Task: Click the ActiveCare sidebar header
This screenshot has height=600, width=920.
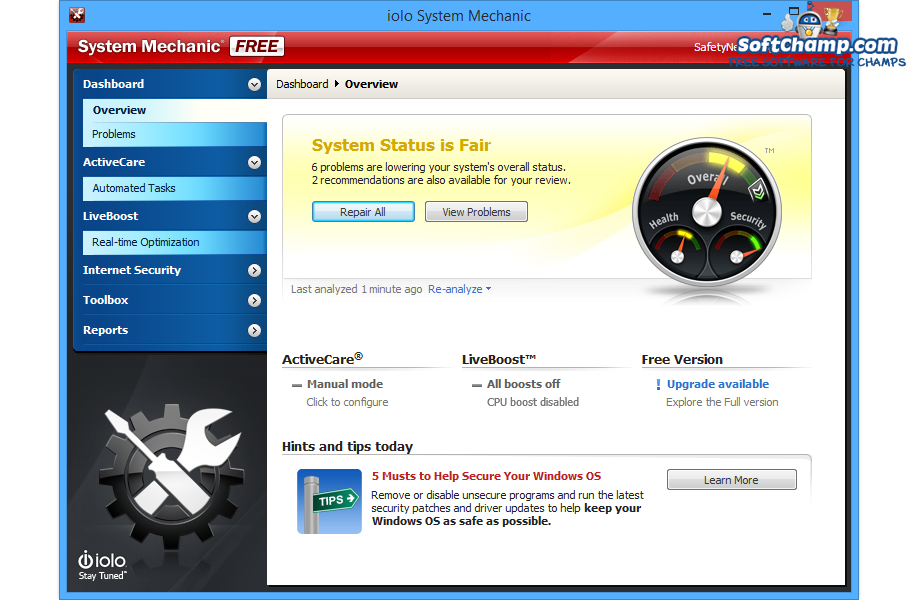Action: 170,162
